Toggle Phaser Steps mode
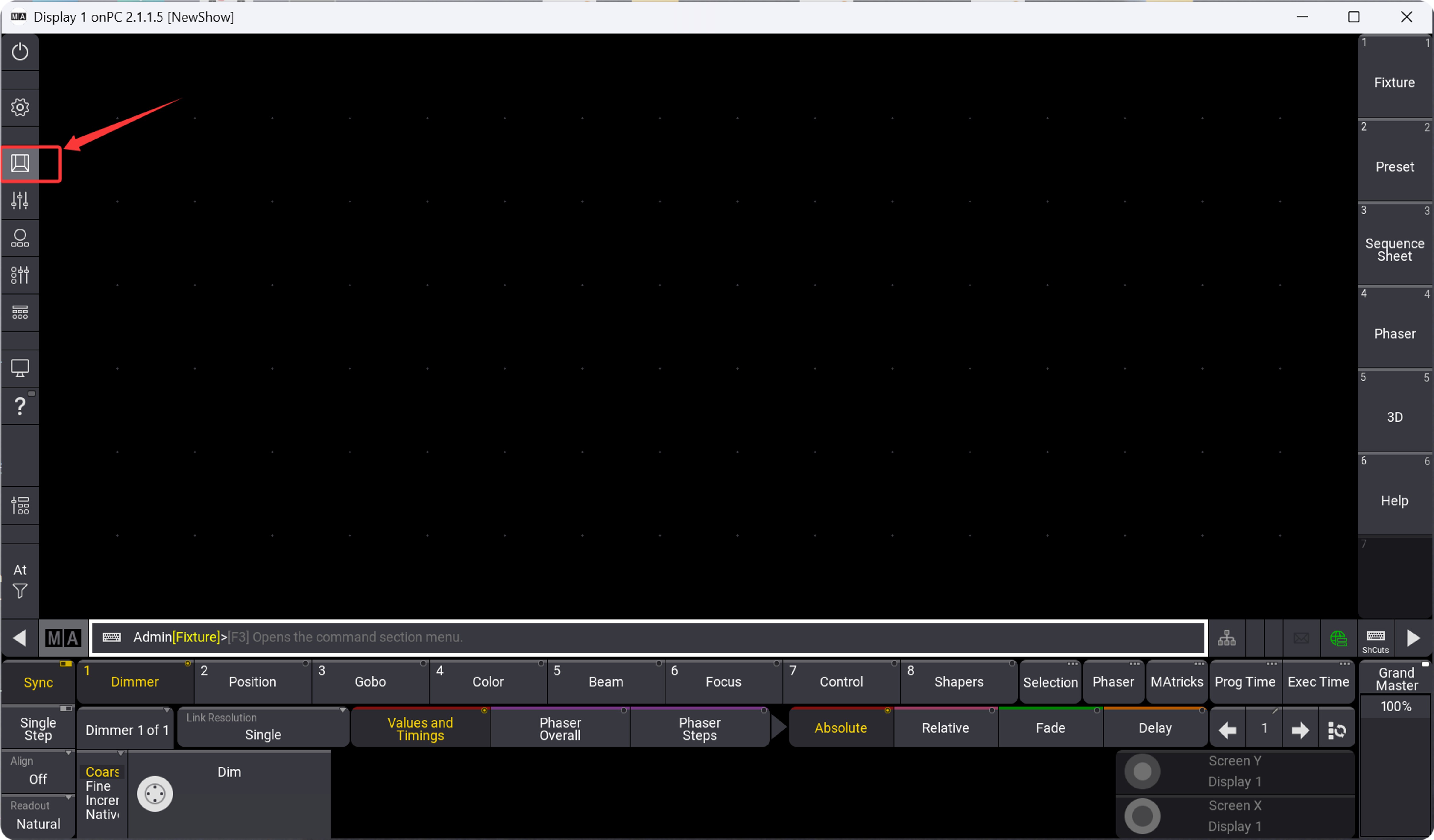 (699, 728)
